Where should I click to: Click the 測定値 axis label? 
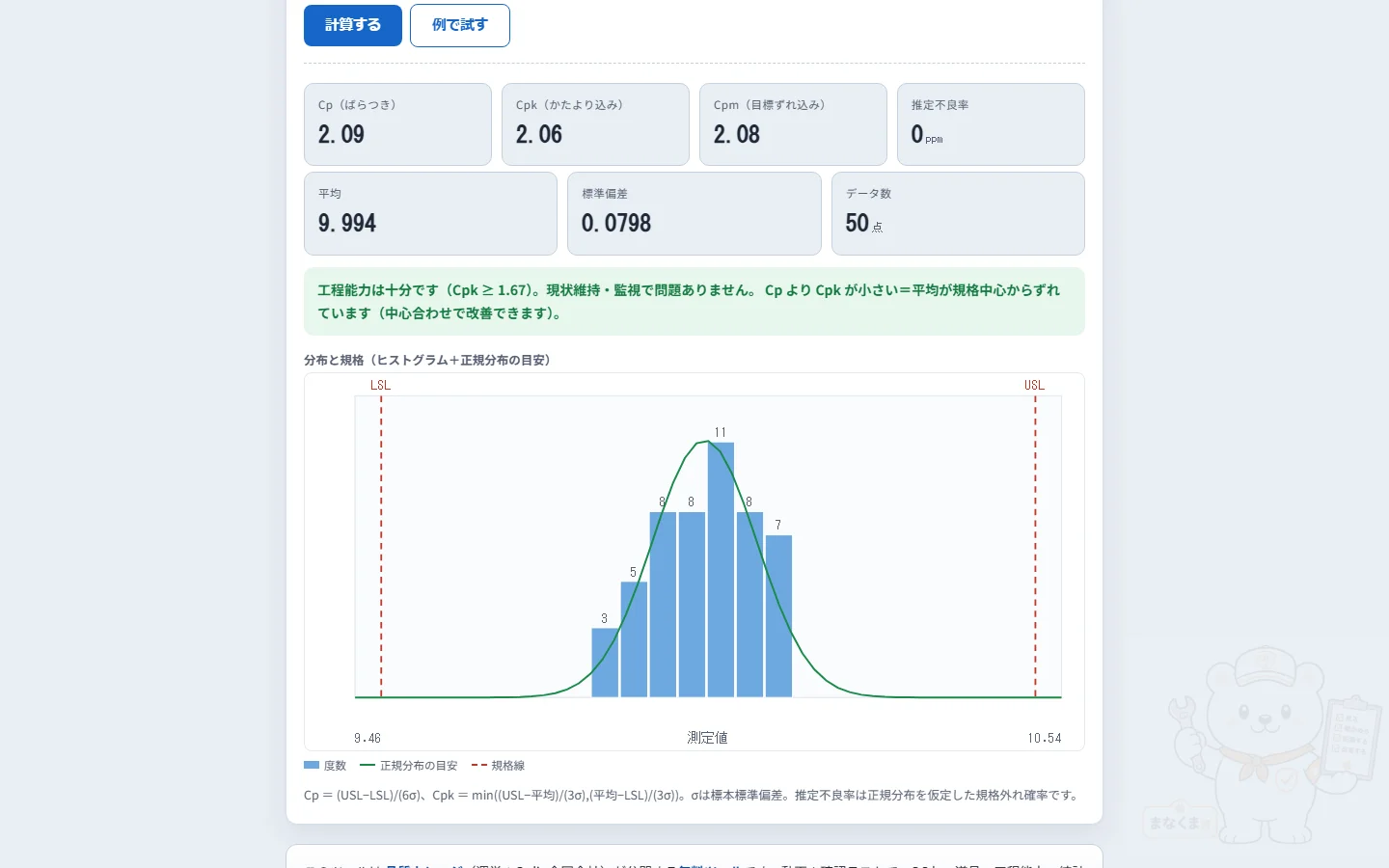(x=707, y=738)
